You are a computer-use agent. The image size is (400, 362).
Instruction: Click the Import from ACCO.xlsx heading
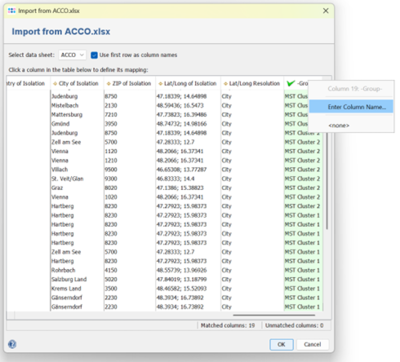[x=61, y=32]
